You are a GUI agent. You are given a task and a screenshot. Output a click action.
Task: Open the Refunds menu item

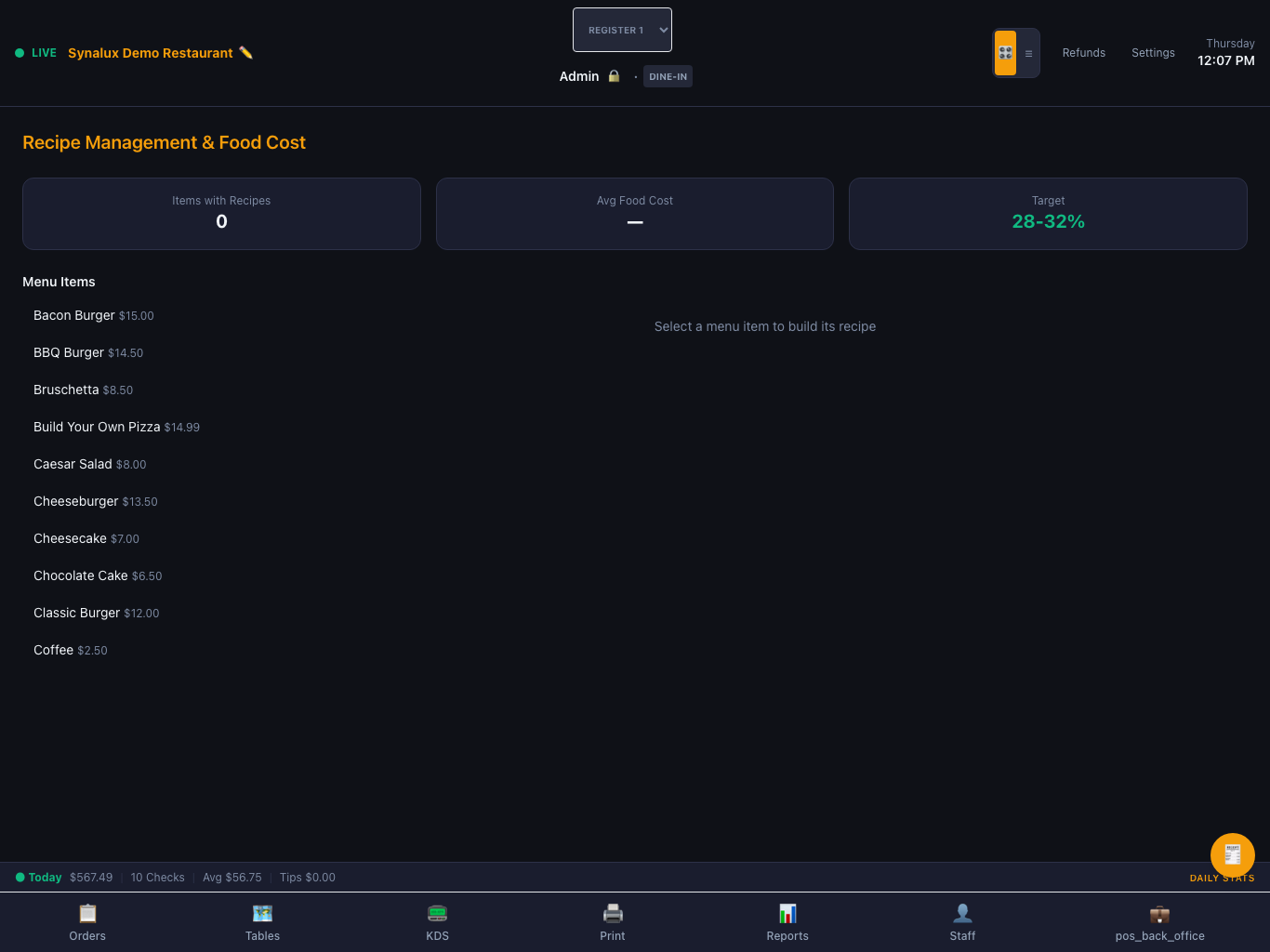click(1084, 53)
